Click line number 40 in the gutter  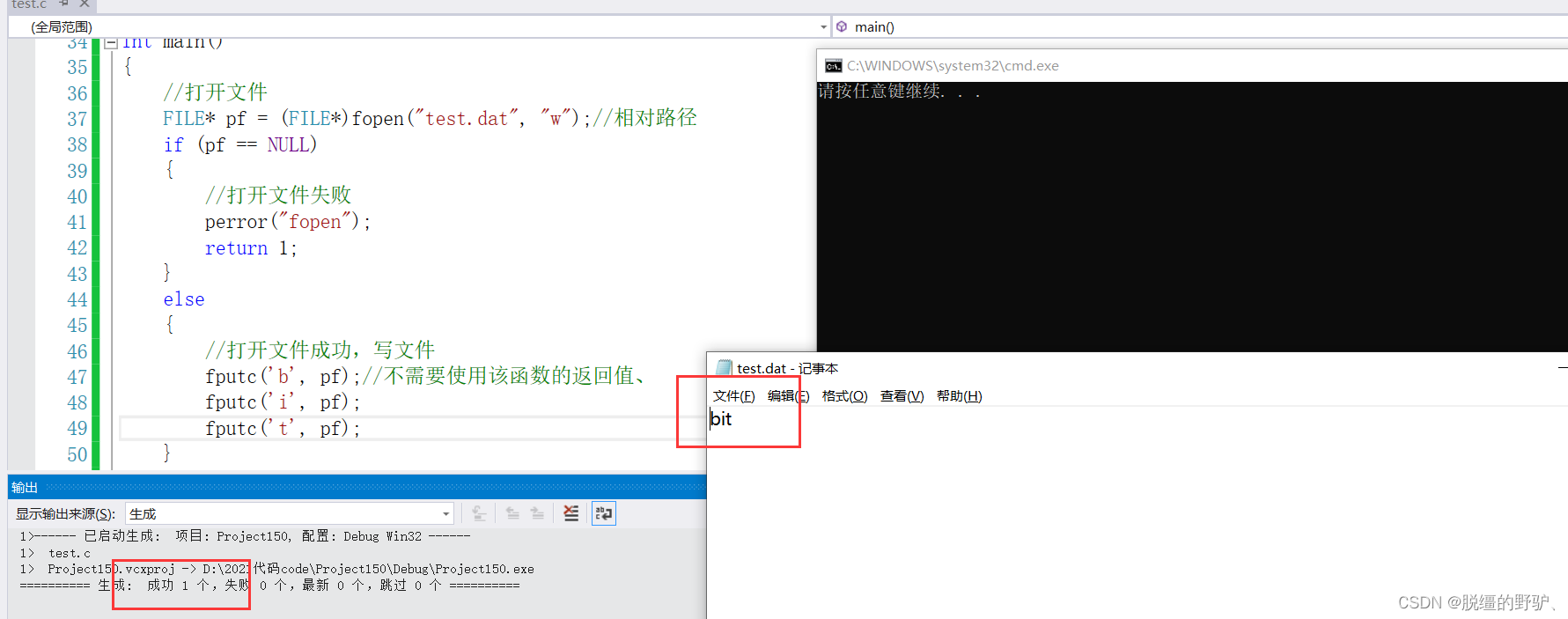[x=77, y=196]
